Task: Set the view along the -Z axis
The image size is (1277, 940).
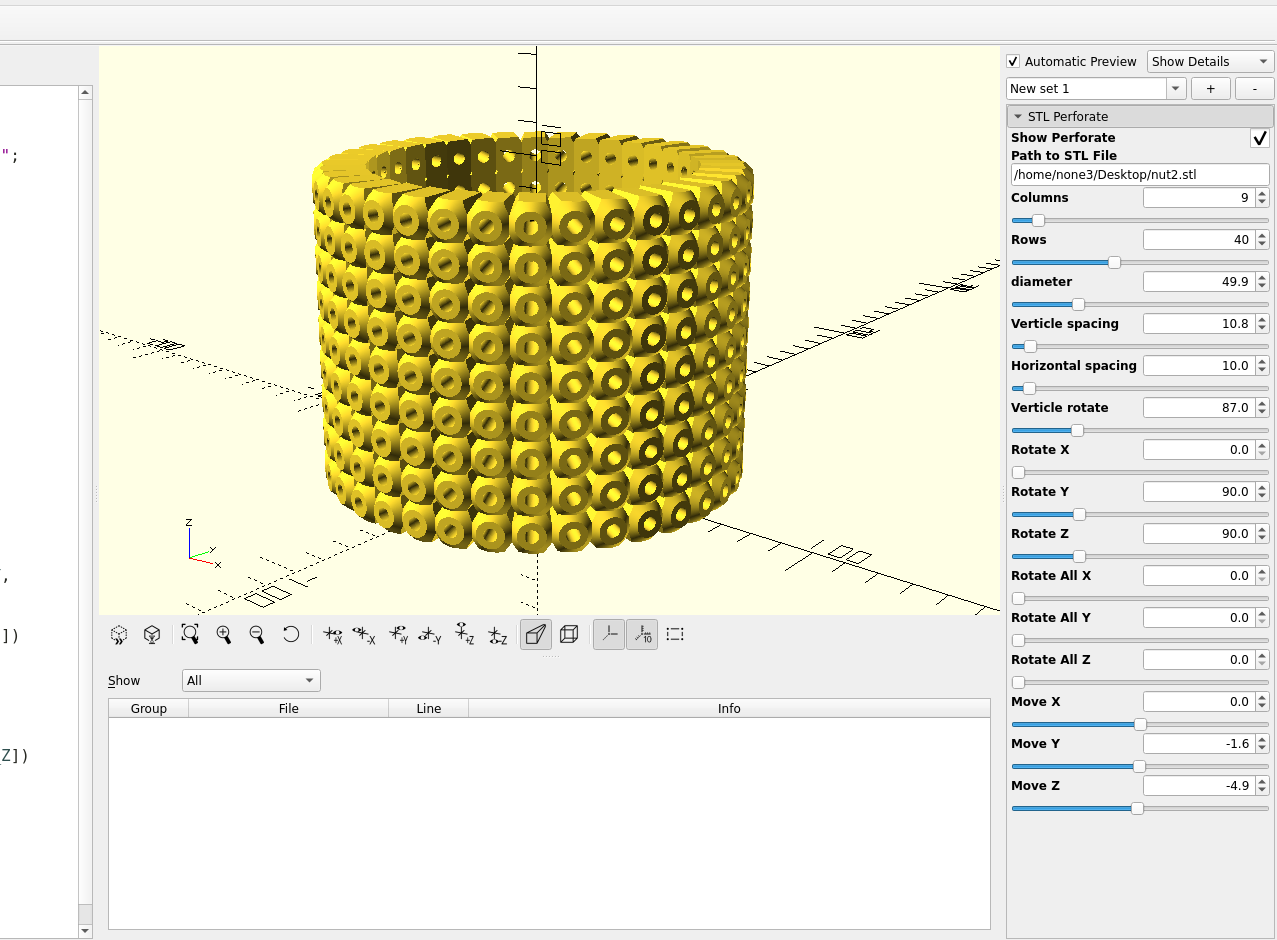Action: coord(498,634)
